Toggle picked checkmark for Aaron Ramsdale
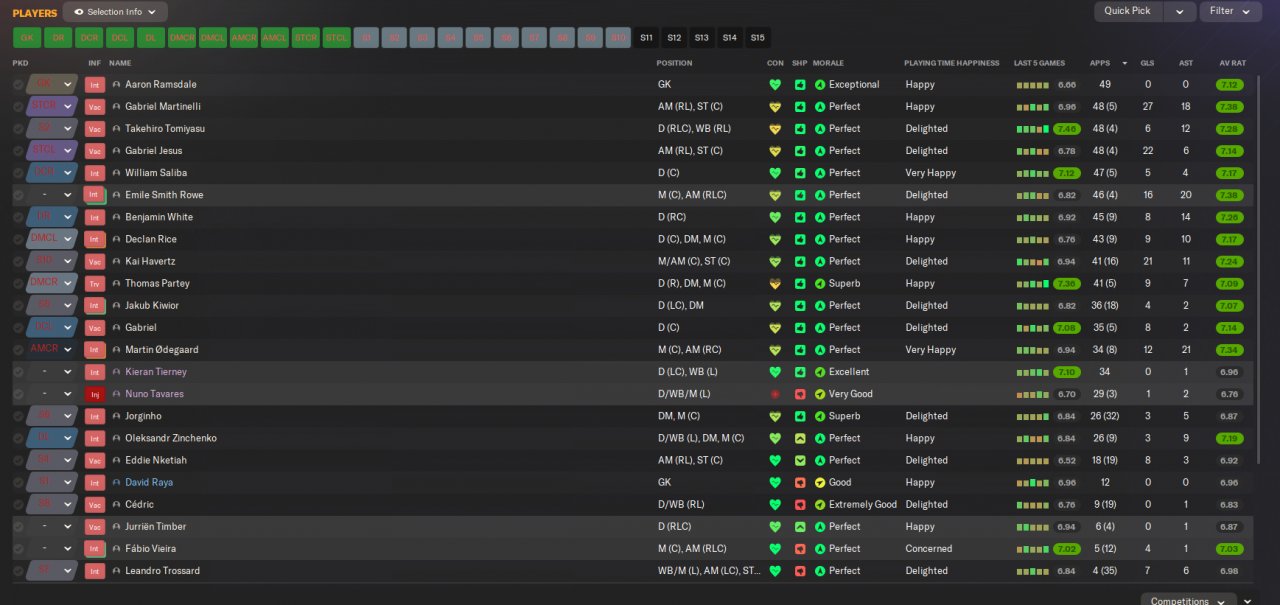The height and width of the screenshot is (605, 1280). click(18, 85)
